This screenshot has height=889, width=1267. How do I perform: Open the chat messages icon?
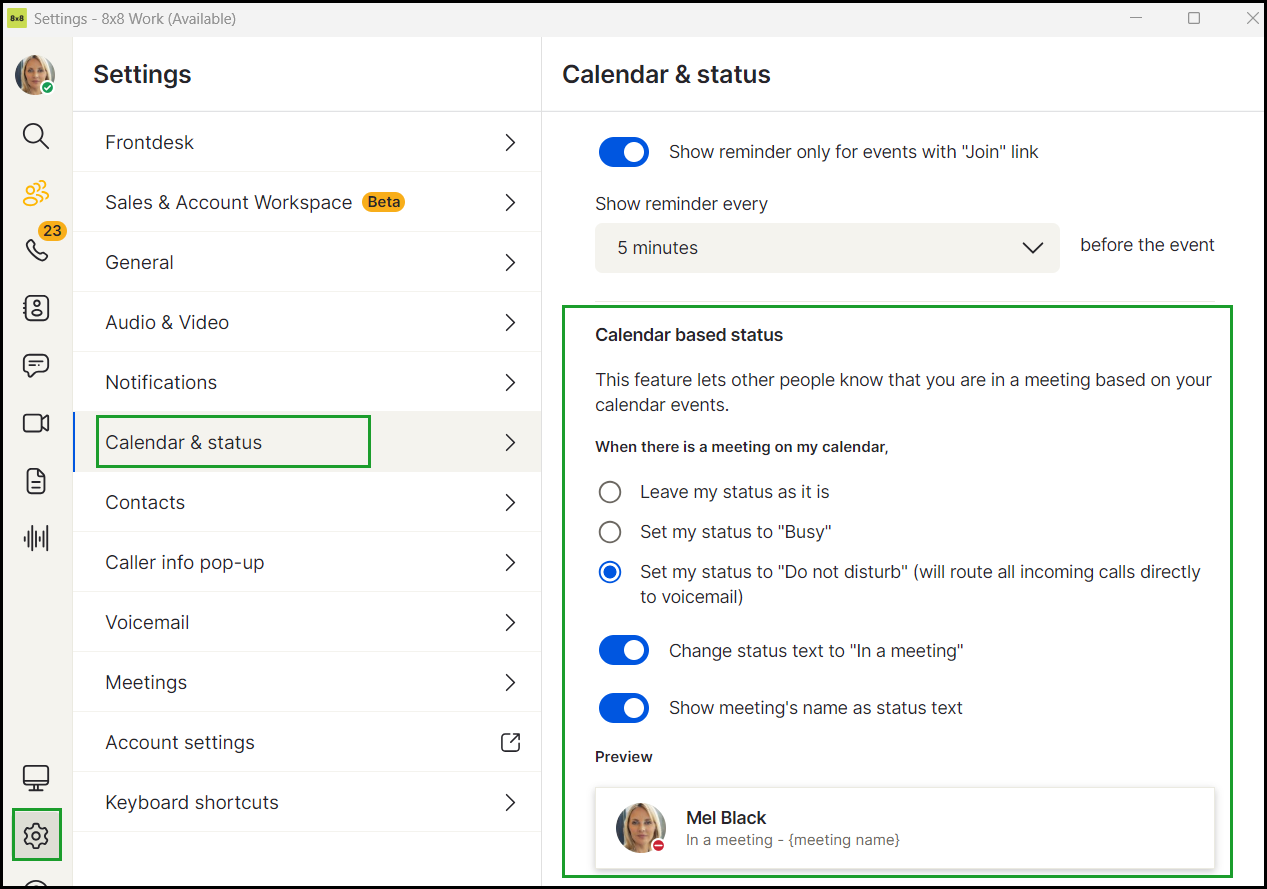(x=36, y=365)
